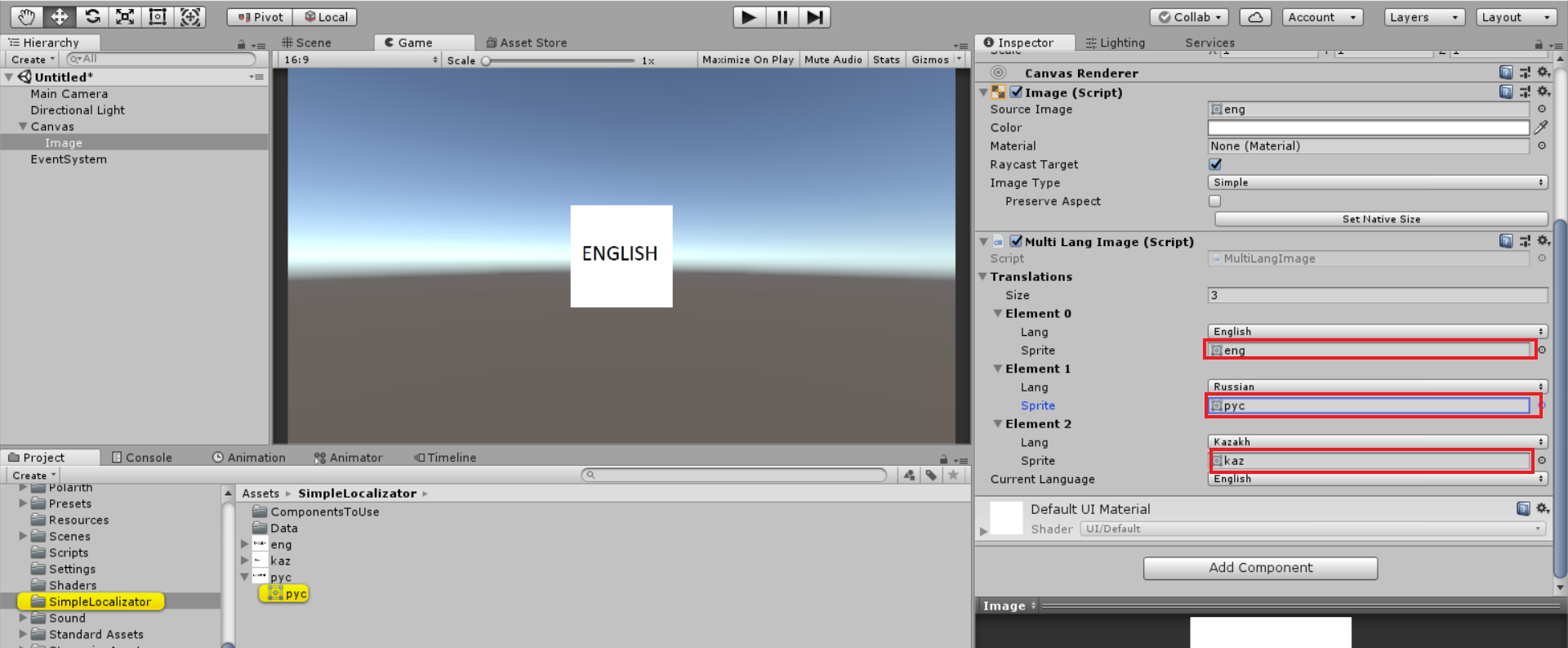1568x648 pixels.
Task: Open the Element 0 Sprite object picker
Action: click(1542, 350)
